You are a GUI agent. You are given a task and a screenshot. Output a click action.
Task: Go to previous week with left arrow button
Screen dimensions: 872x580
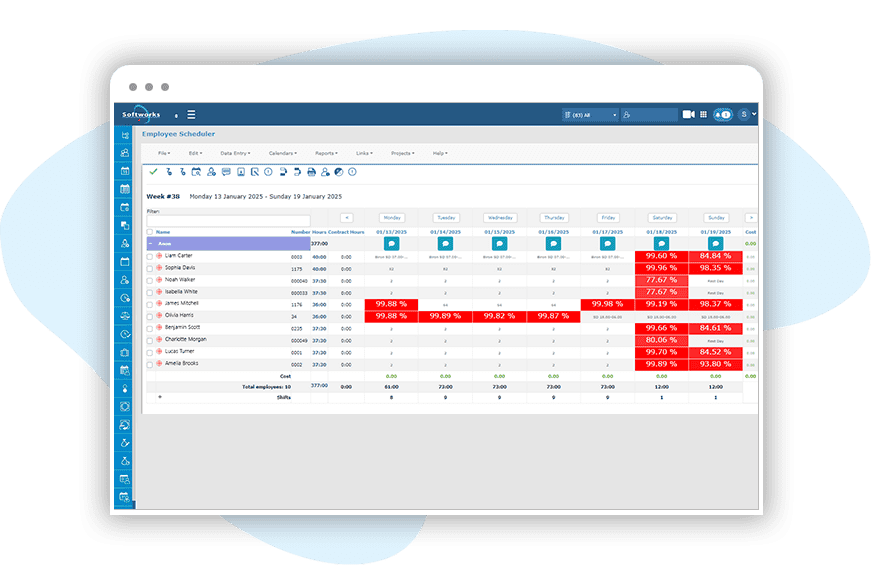click(x=347, y=217)
